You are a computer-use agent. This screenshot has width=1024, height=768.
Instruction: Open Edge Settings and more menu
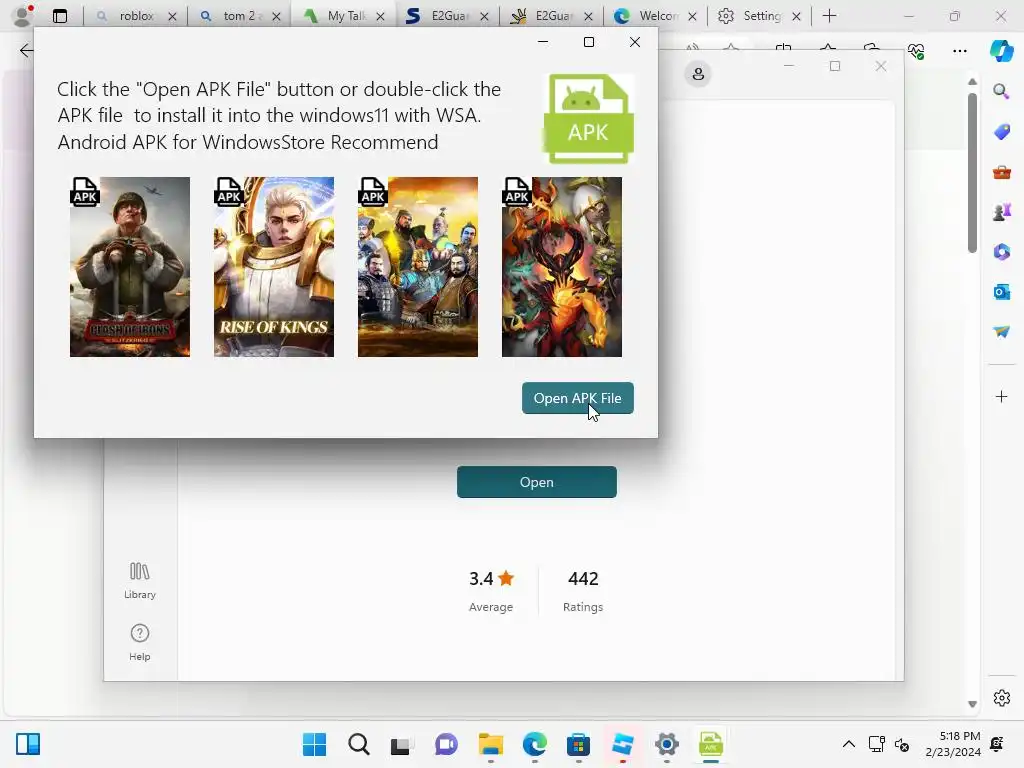coord(959,50)
